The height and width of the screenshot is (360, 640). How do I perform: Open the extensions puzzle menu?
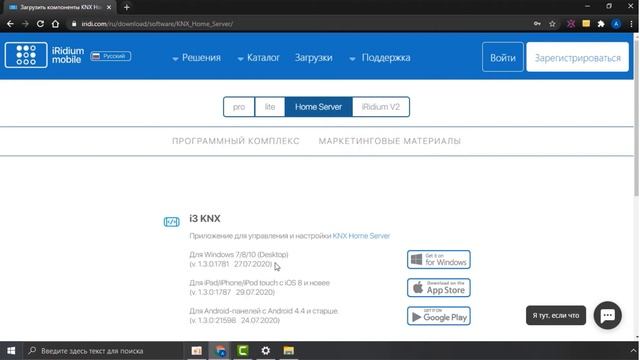(x=601, y=24)
